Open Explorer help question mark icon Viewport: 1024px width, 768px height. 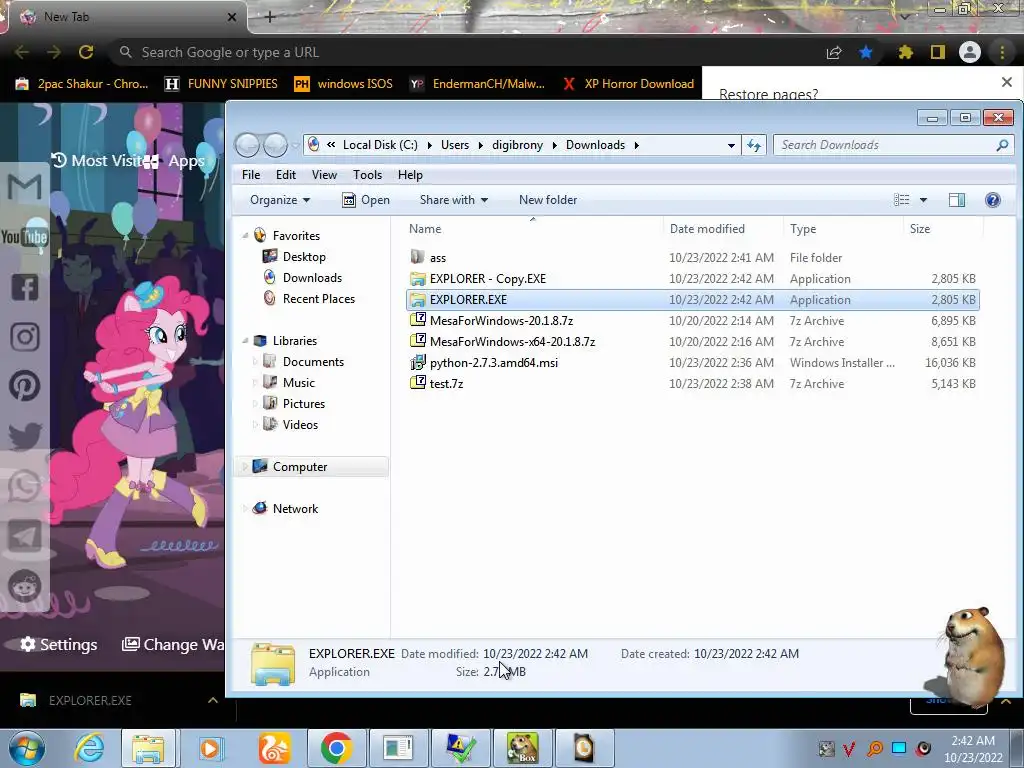coord(992,200)
